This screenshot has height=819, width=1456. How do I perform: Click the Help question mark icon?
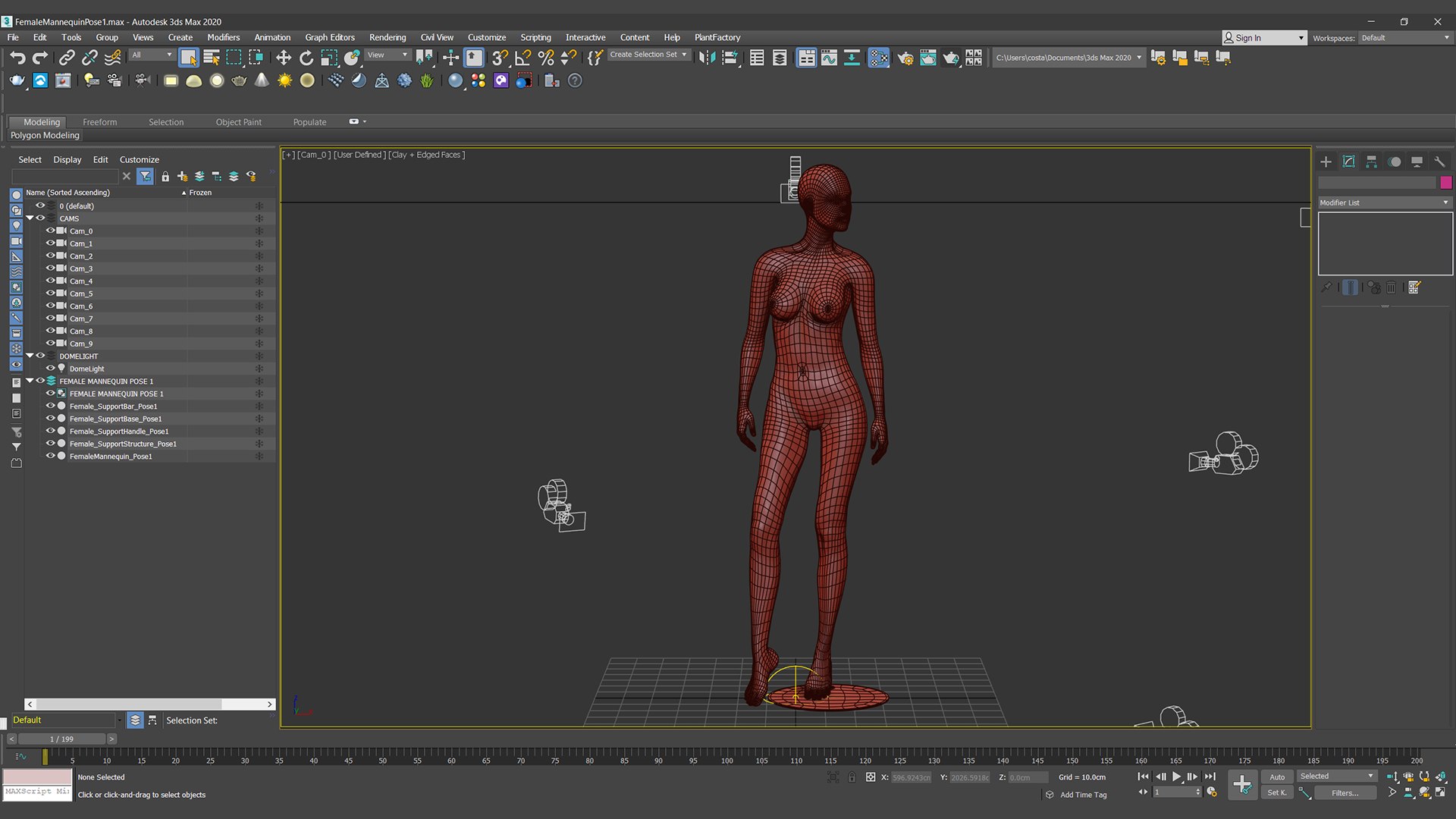(x=575, y=80)
